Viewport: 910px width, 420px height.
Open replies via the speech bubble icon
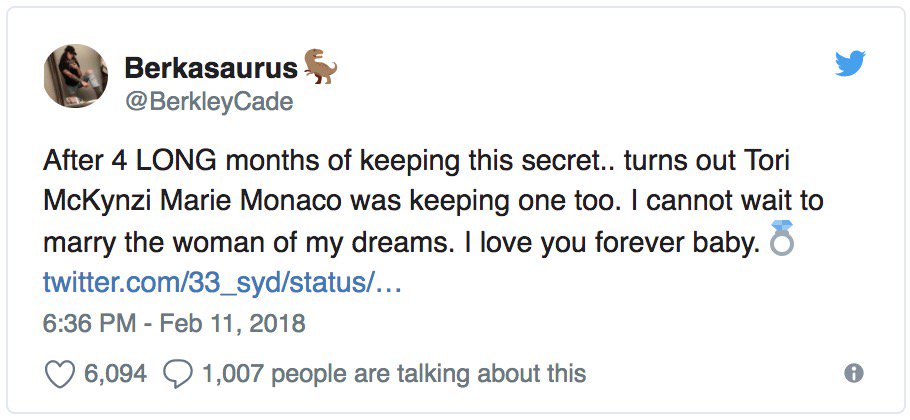point(177,374)
